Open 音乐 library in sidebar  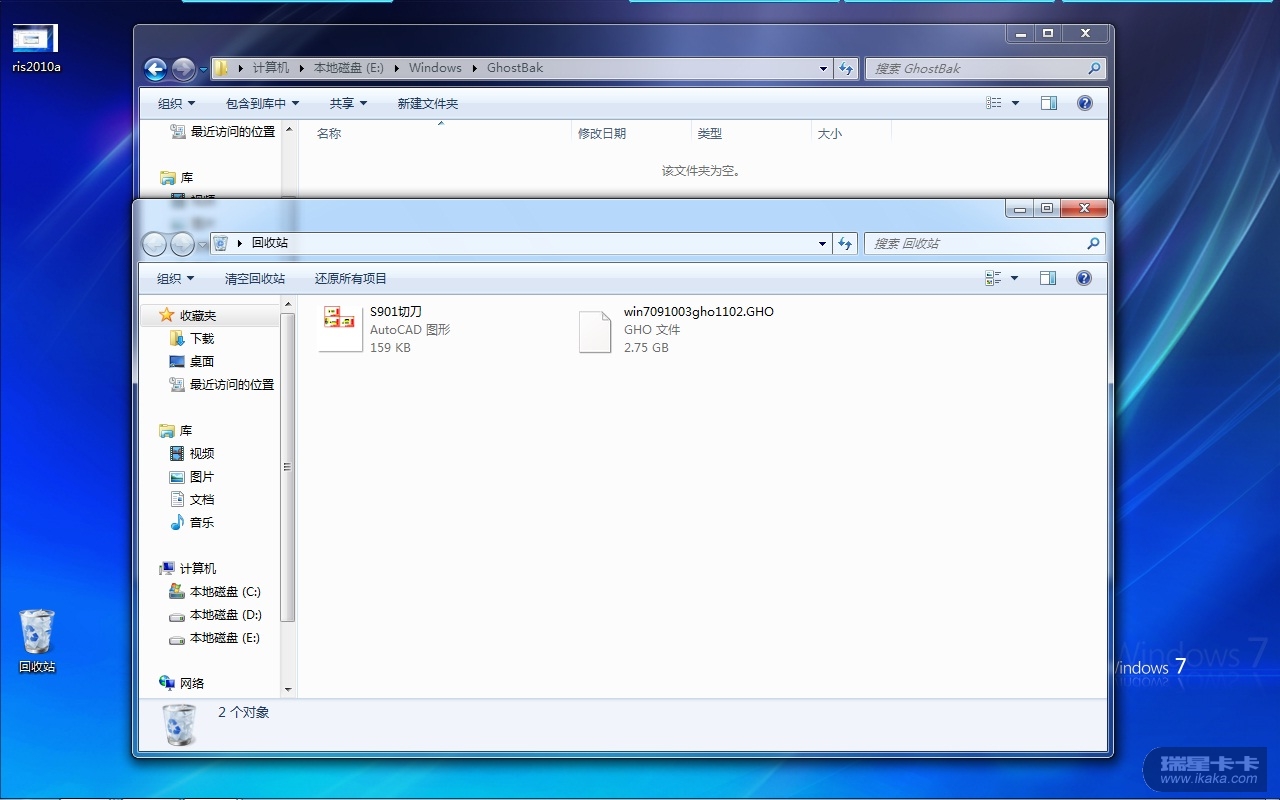[192, 523]
